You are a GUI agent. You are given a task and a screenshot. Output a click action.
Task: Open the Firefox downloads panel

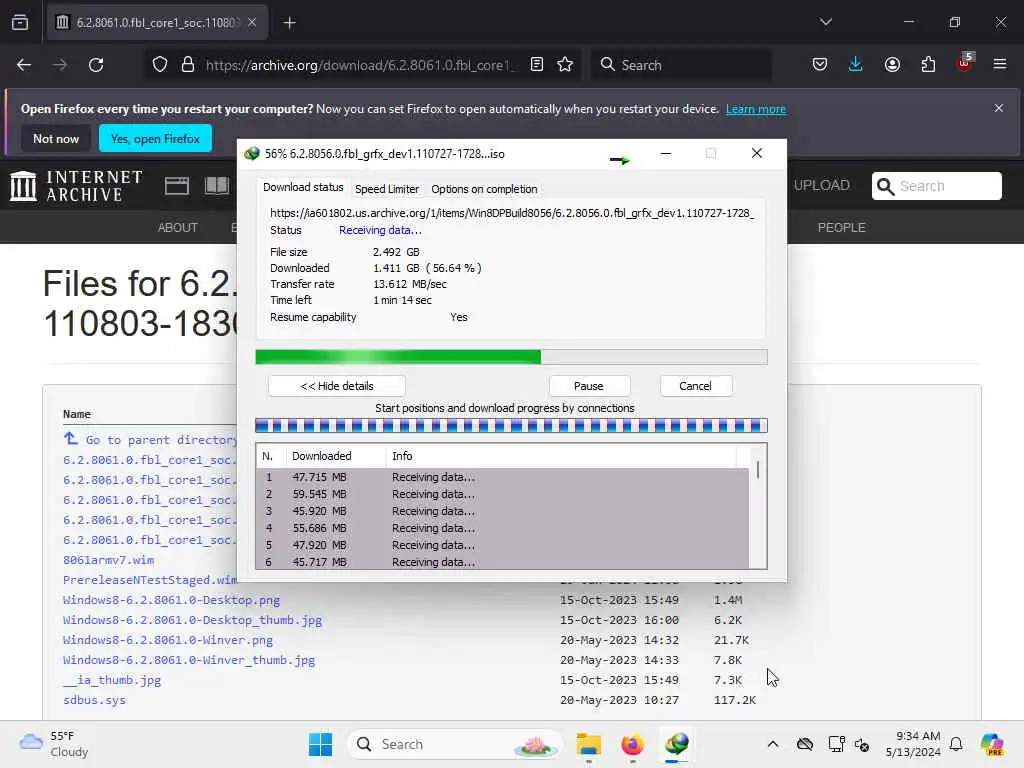click(856, 65)
